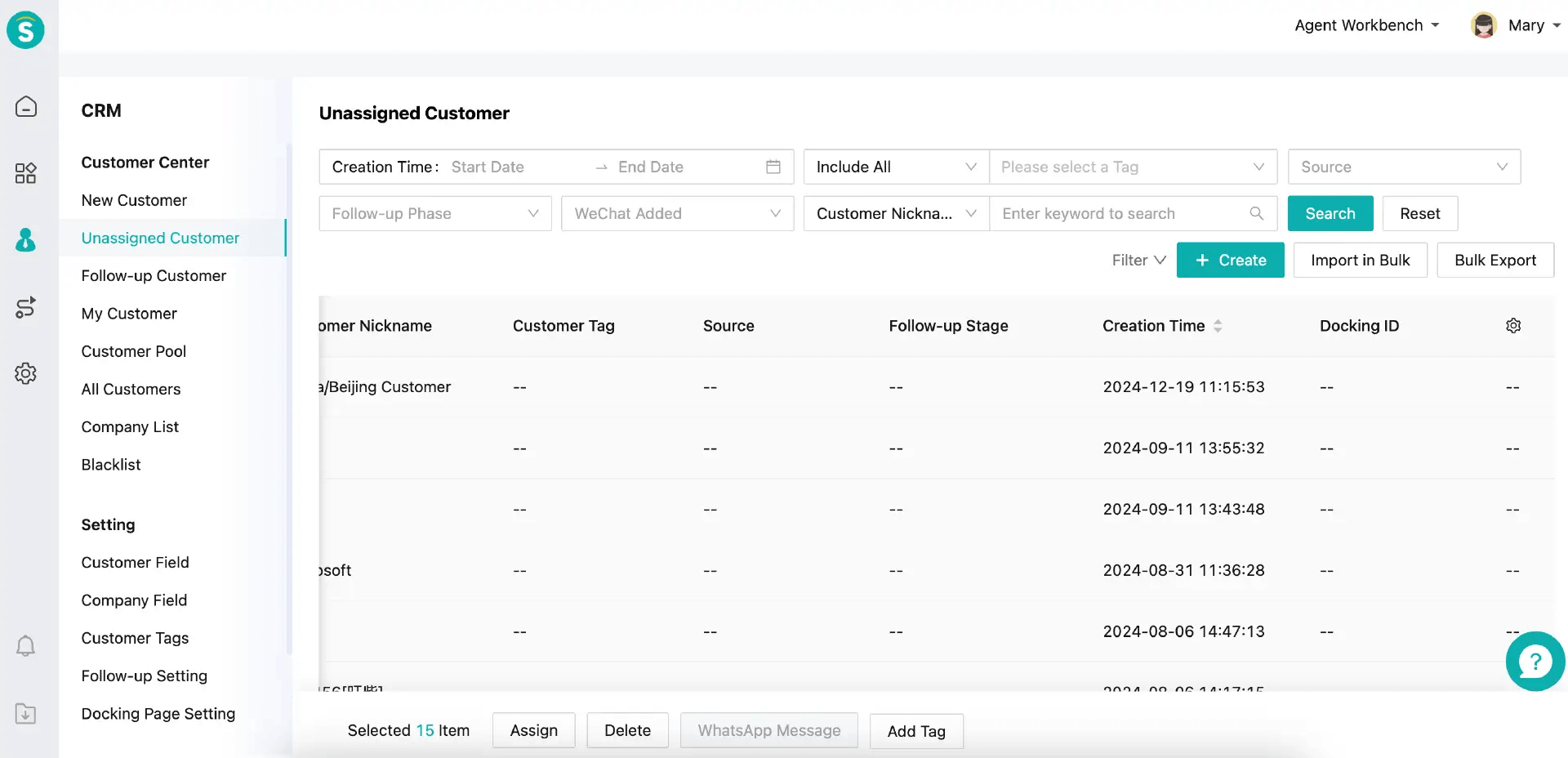Open the Source filter dropdown

point(1404,167)
